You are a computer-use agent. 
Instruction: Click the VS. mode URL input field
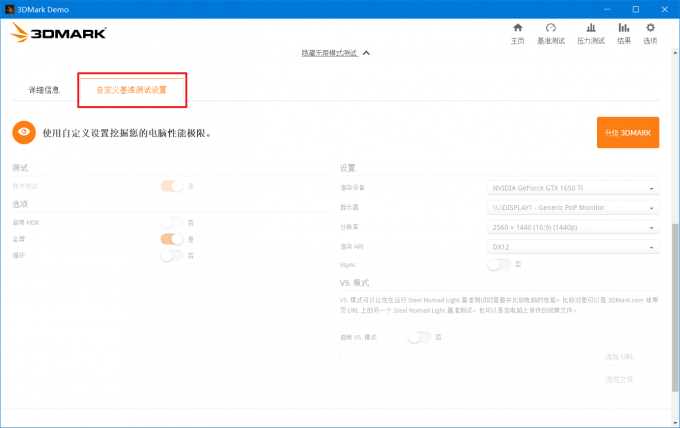tap(458, 355)
